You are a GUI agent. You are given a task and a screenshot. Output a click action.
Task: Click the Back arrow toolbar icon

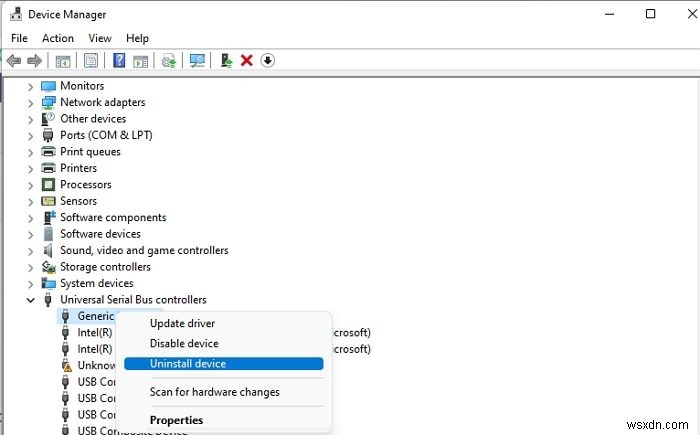pos(14,60)
